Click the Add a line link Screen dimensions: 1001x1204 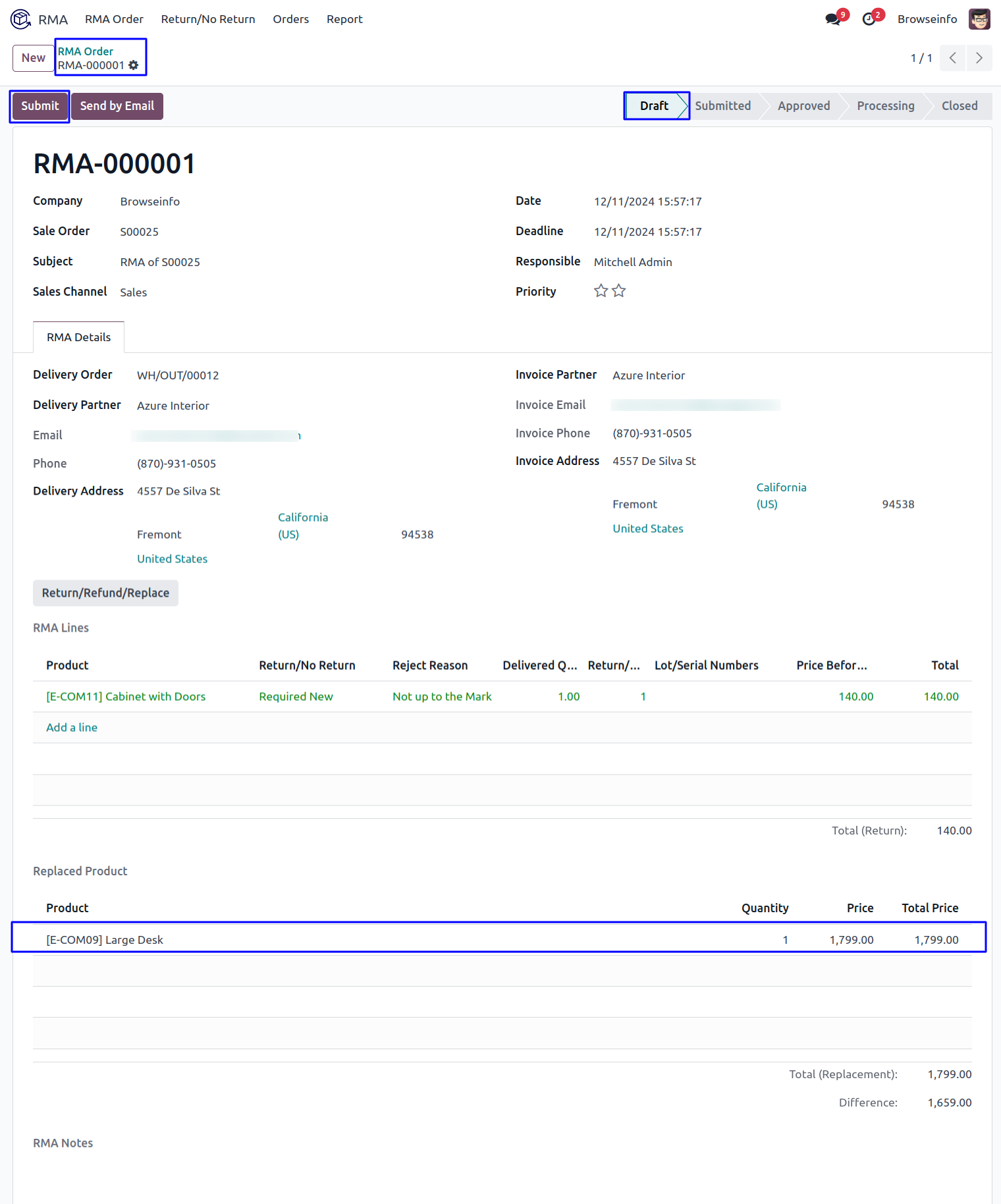72,728
